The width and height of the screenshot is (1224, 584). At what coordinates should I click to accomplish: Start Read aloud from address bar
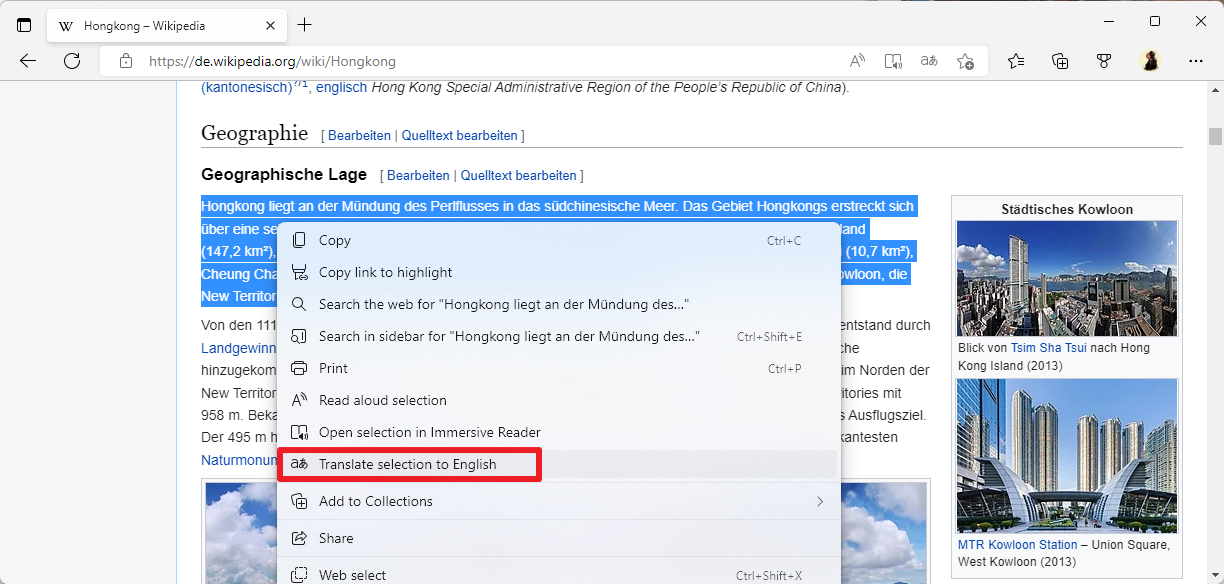point(857,61)
